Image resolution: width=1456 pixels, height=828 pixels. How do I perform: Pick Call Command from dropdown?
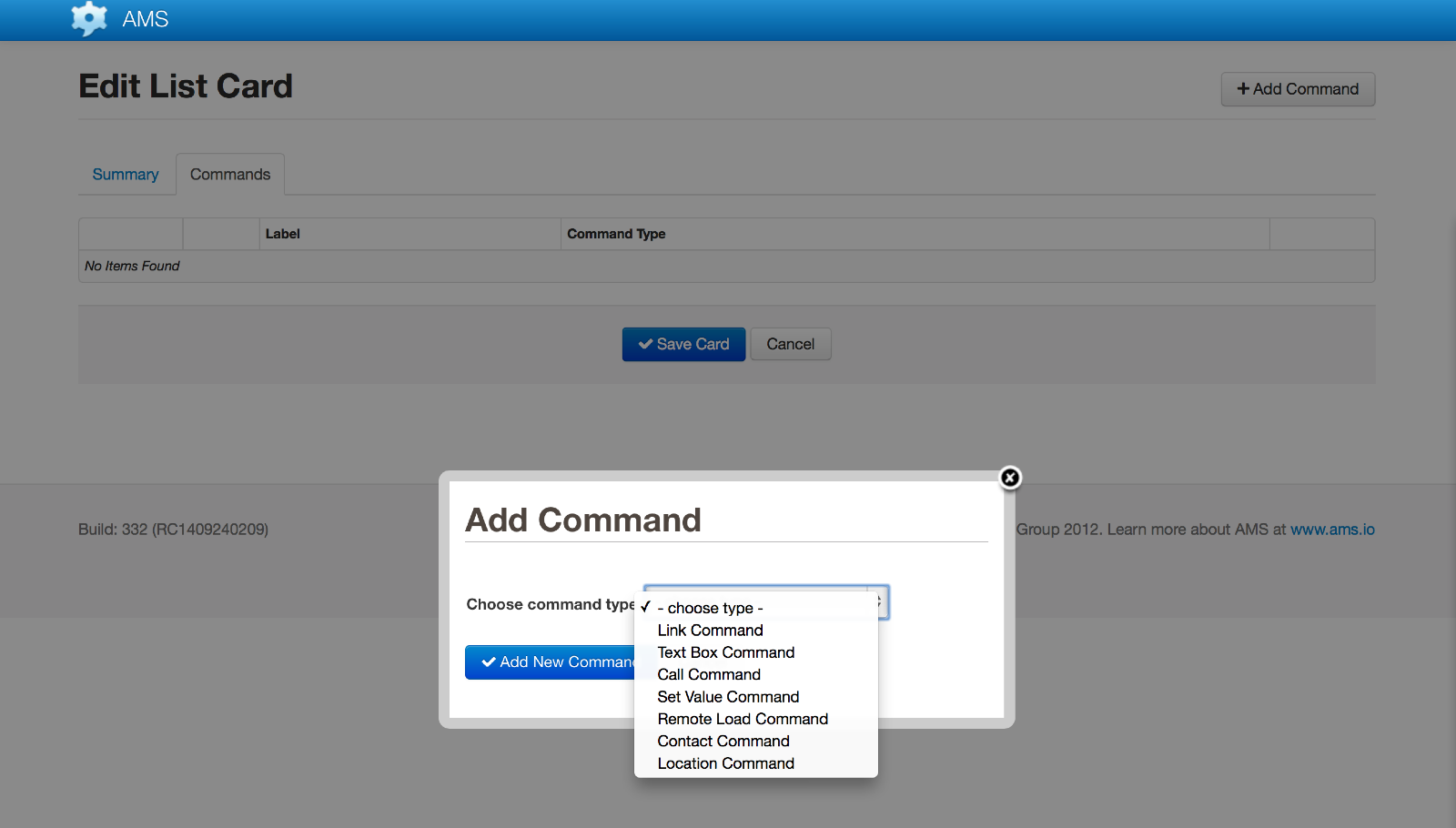756,674
